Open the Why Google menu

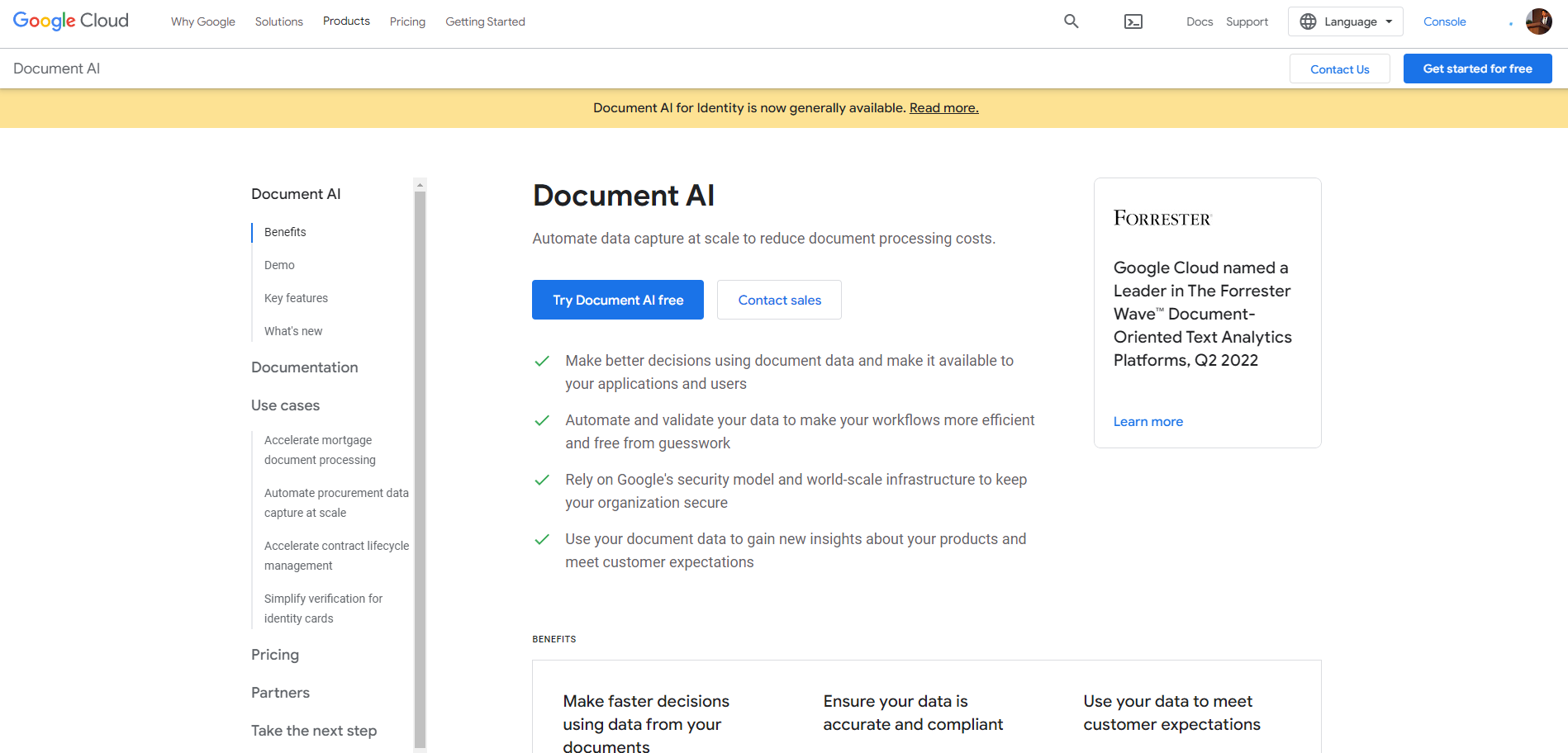click(x=203, y=21)
